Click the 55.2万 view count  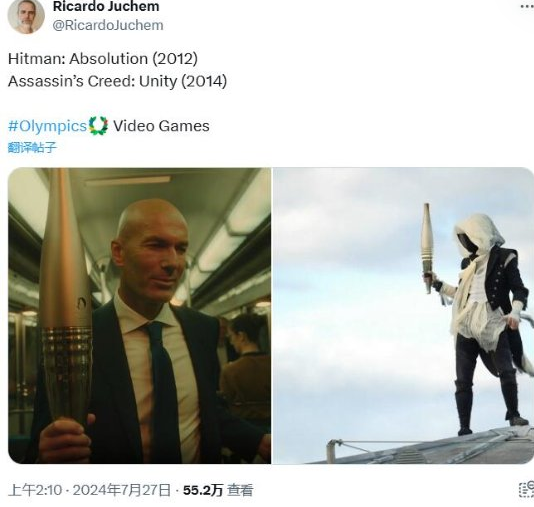click(203, 490)
